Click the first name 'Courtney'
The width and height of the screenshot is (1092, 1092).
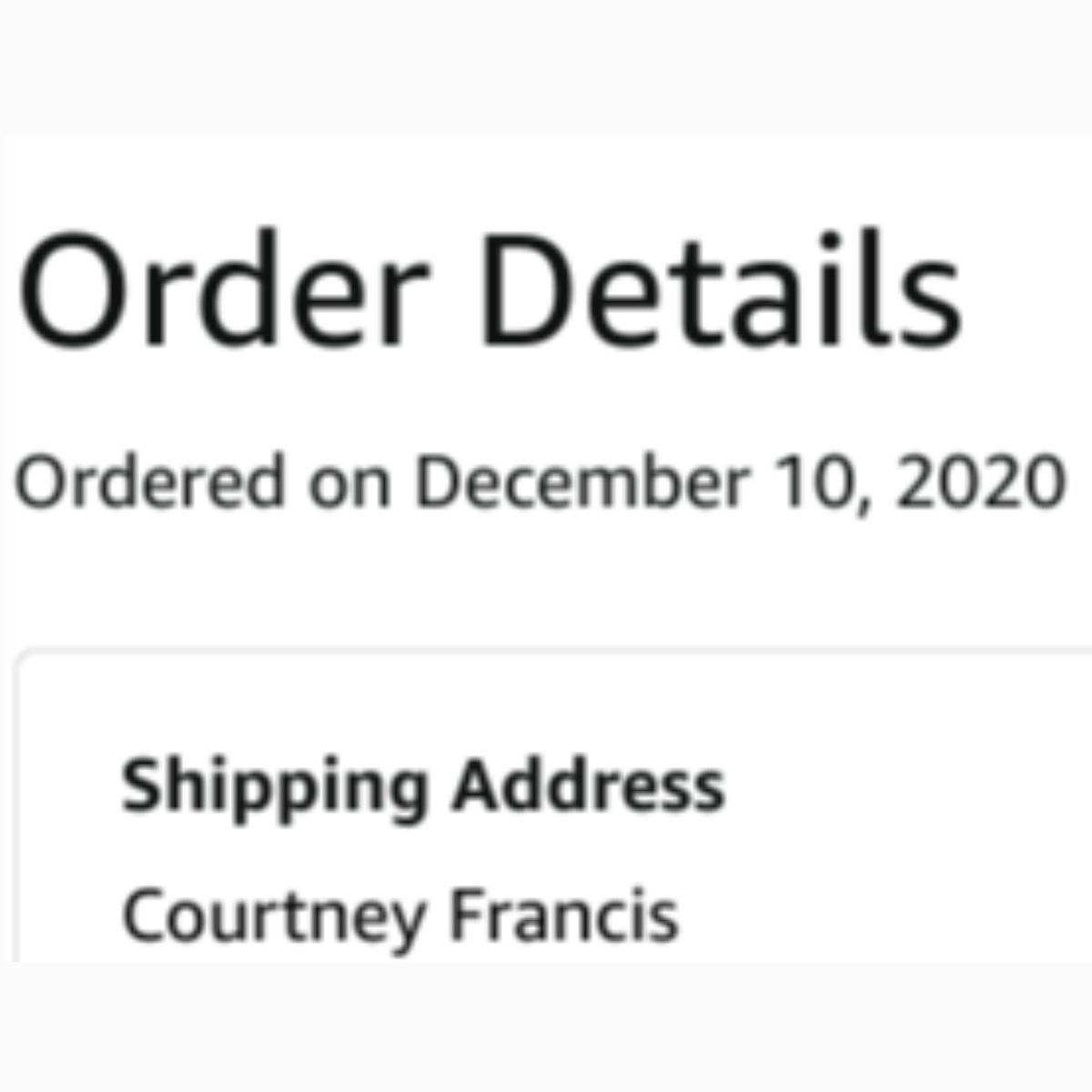point(273,915)
